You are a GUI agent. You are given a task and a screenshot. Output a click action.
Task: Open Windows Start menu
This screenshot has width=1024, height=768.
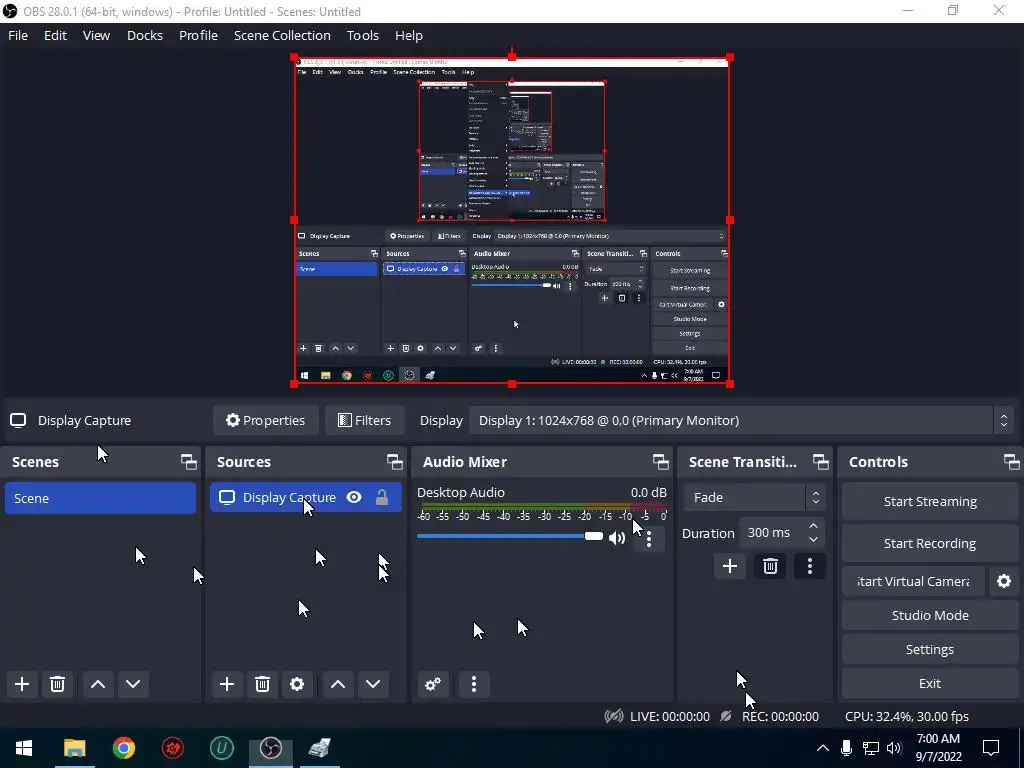pos(24,748)
